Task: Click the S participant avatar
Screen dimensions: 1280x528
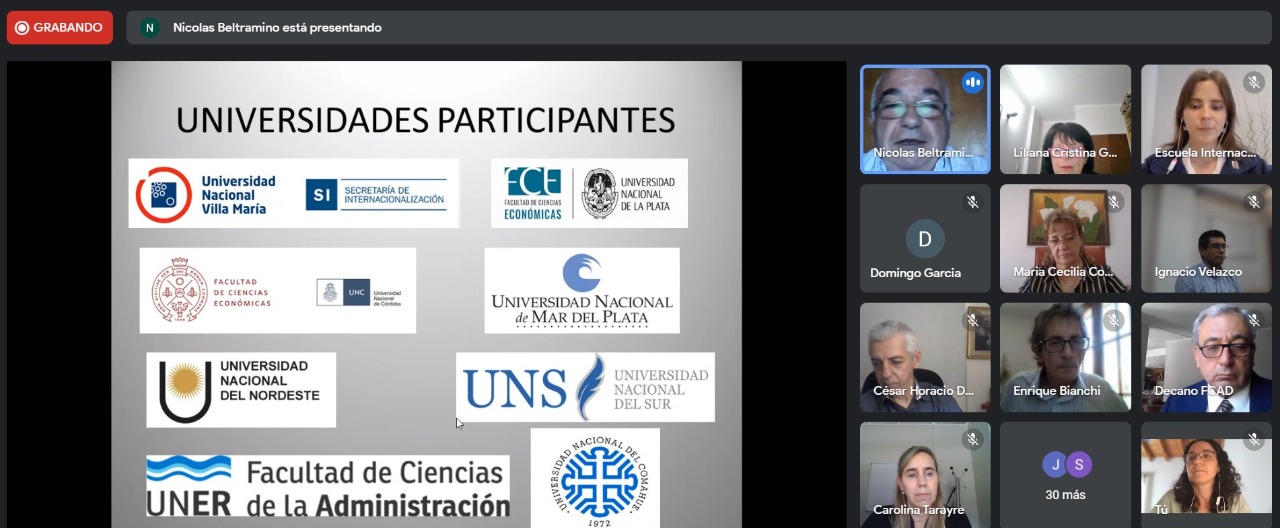Action: (1078, 465)
